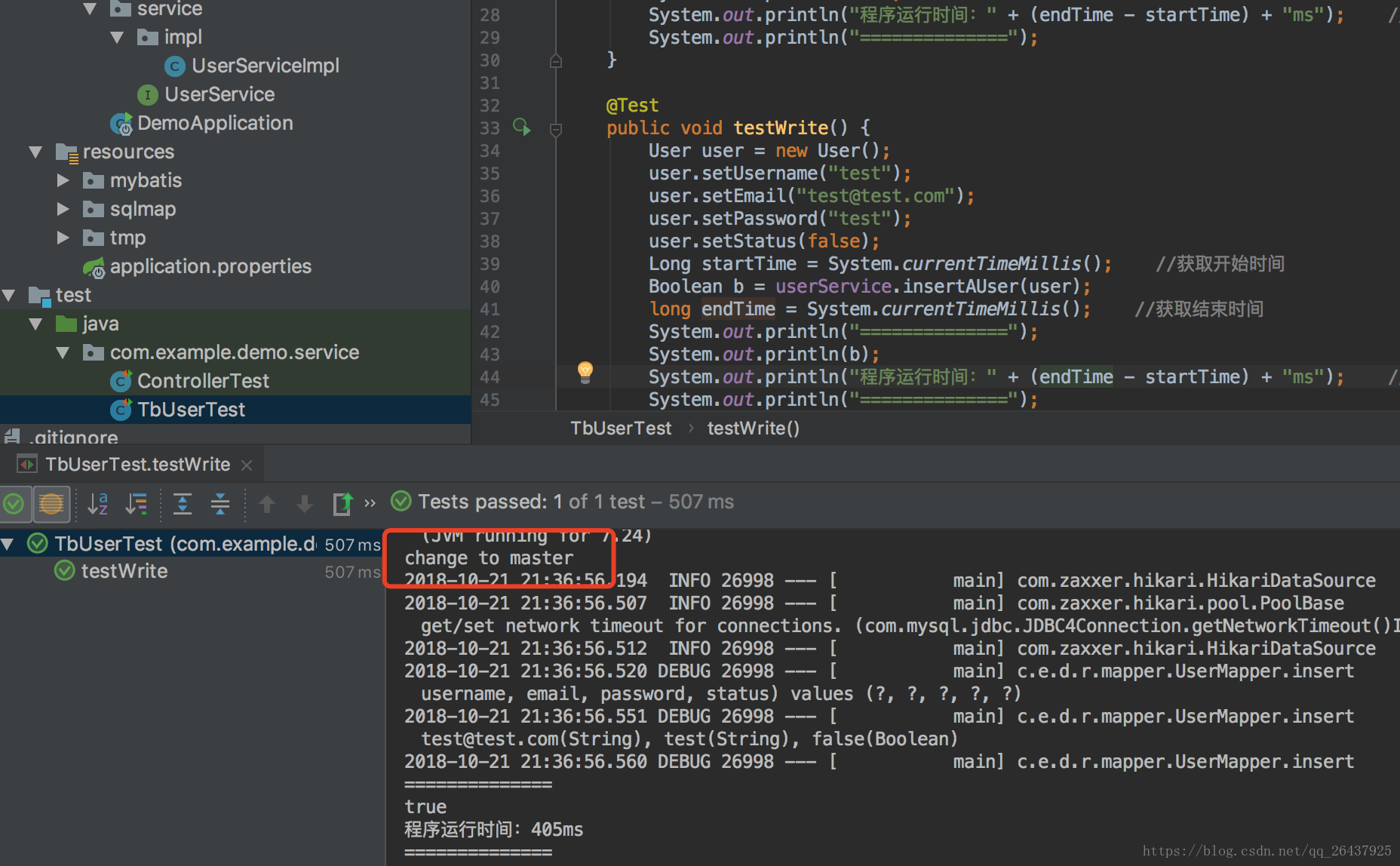
Task: Click testWrite() in editor breadcrumb
Action: [753, 428]
